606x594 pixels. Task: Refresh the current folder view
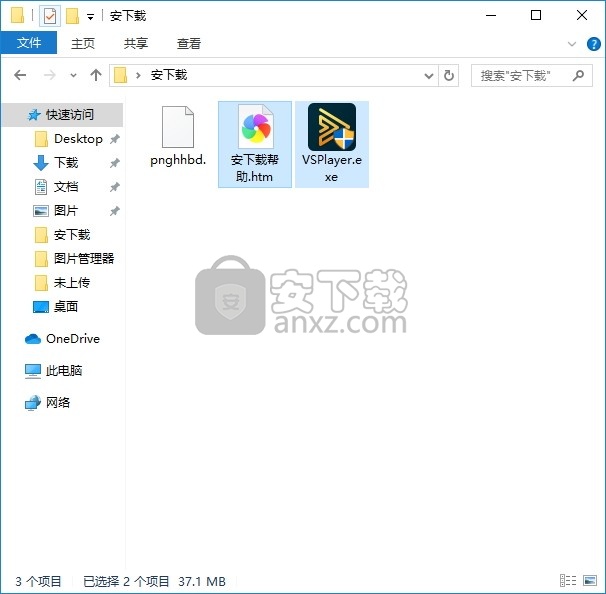(x=449, y=76)
